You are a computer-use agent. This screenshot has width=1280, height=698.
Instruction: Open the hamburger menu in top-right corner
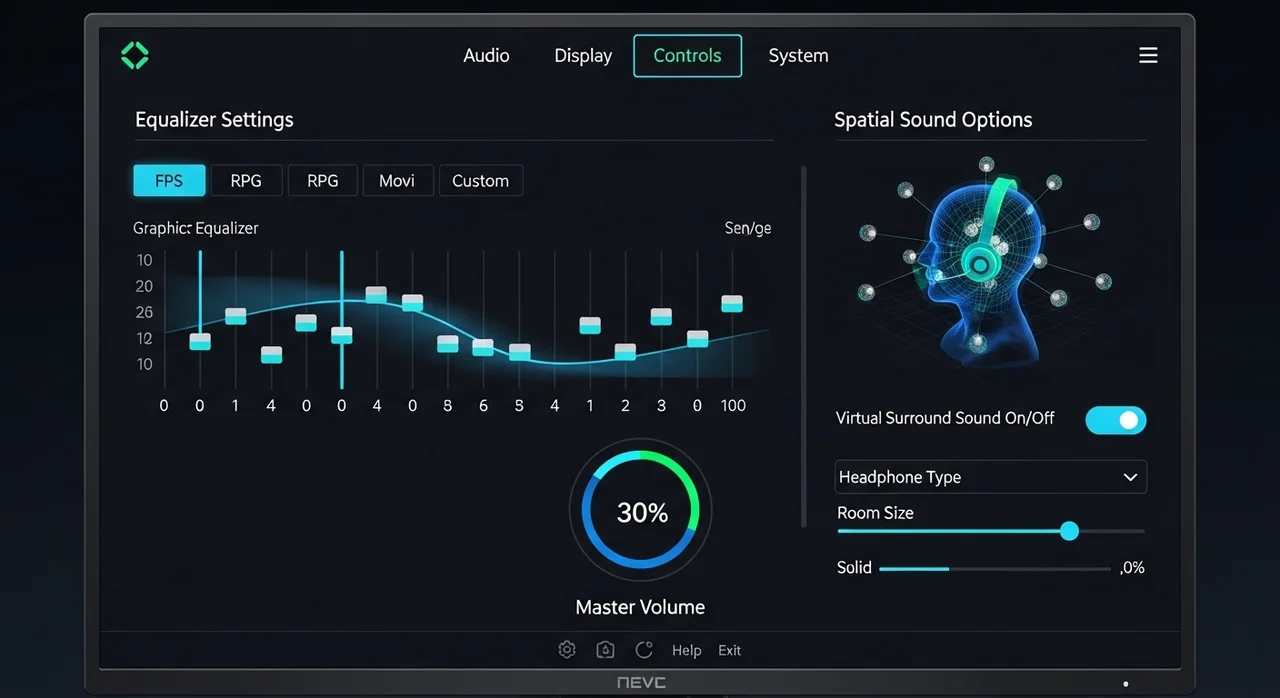point(1148,55)
